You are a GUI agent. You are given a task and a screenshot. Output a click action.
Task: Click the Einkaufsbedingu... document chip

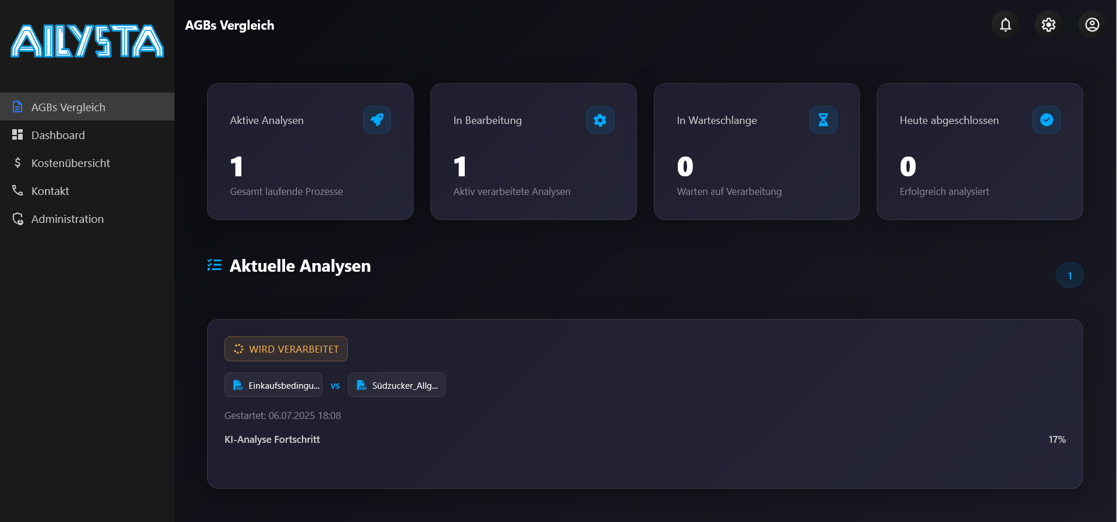click(274, 385)
